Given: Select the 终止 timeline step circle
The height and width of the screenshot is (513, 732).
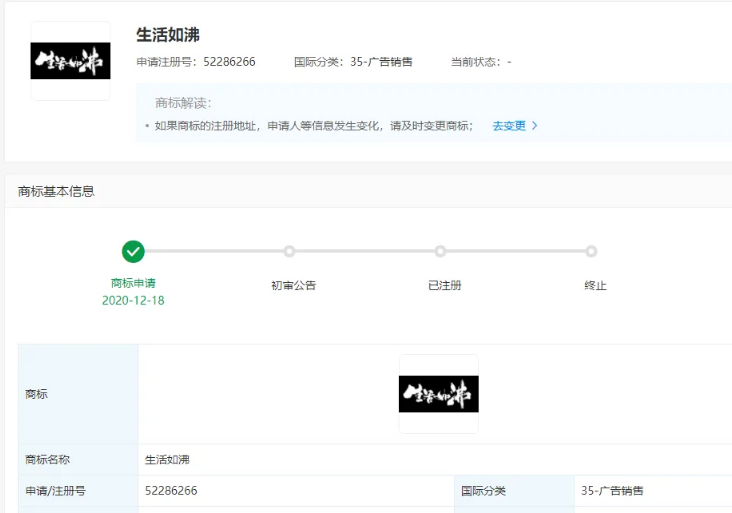Looking at the screenshot, I should [x=591, y=251].
